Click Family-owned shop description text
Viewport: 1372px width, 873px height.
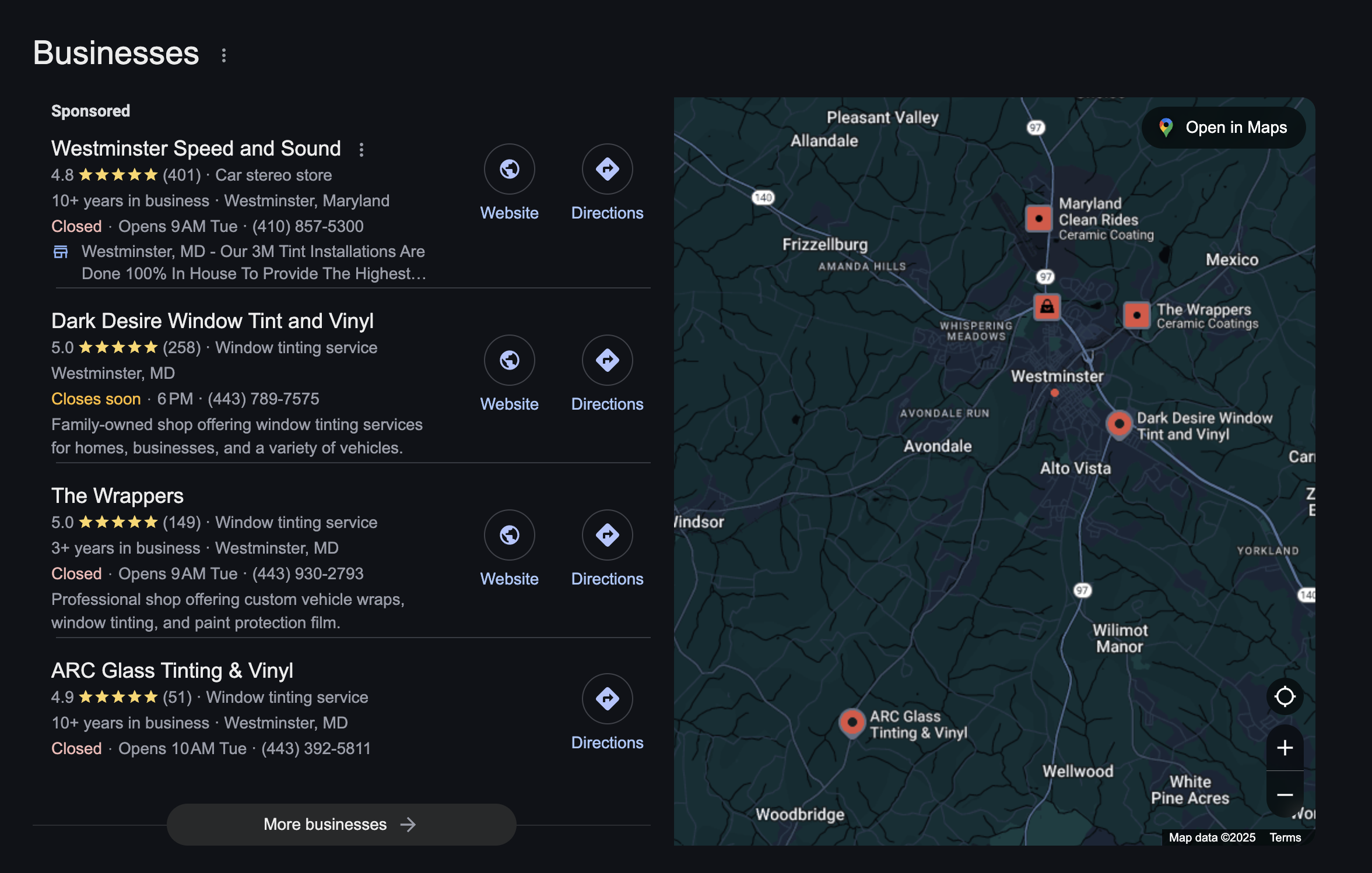(x=237, y=436)
